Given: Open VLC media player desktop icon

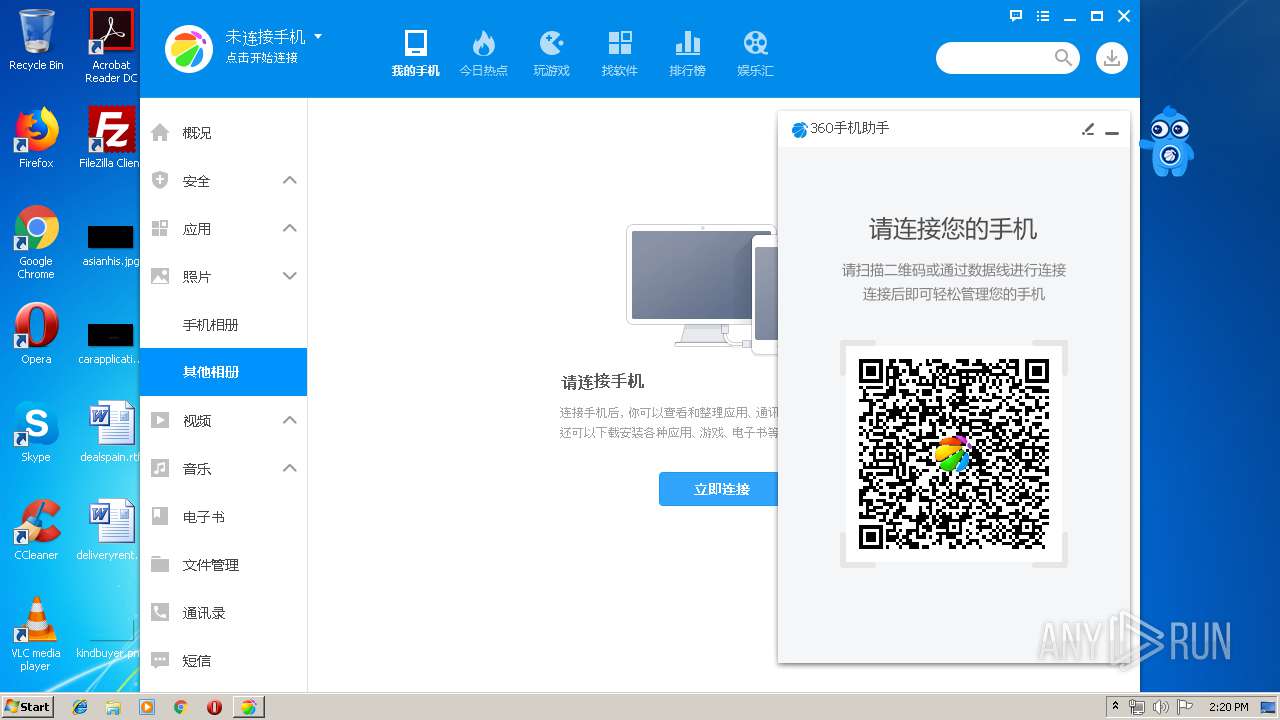Looking at the screenshot, I should (x=36, y=635).
